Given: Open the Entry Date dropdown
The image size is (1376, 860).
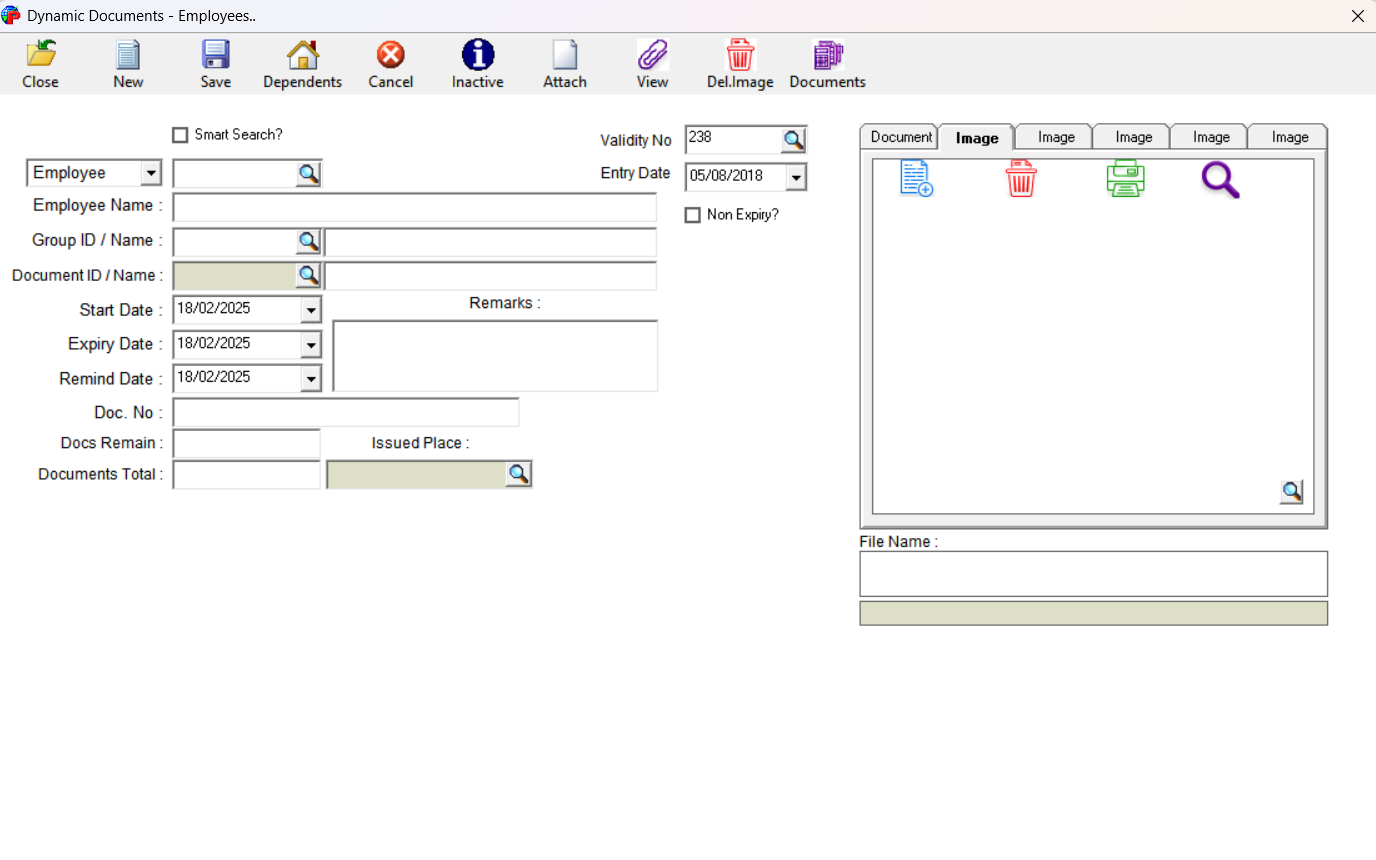Looking at the screenshot, I should [796, 176].
